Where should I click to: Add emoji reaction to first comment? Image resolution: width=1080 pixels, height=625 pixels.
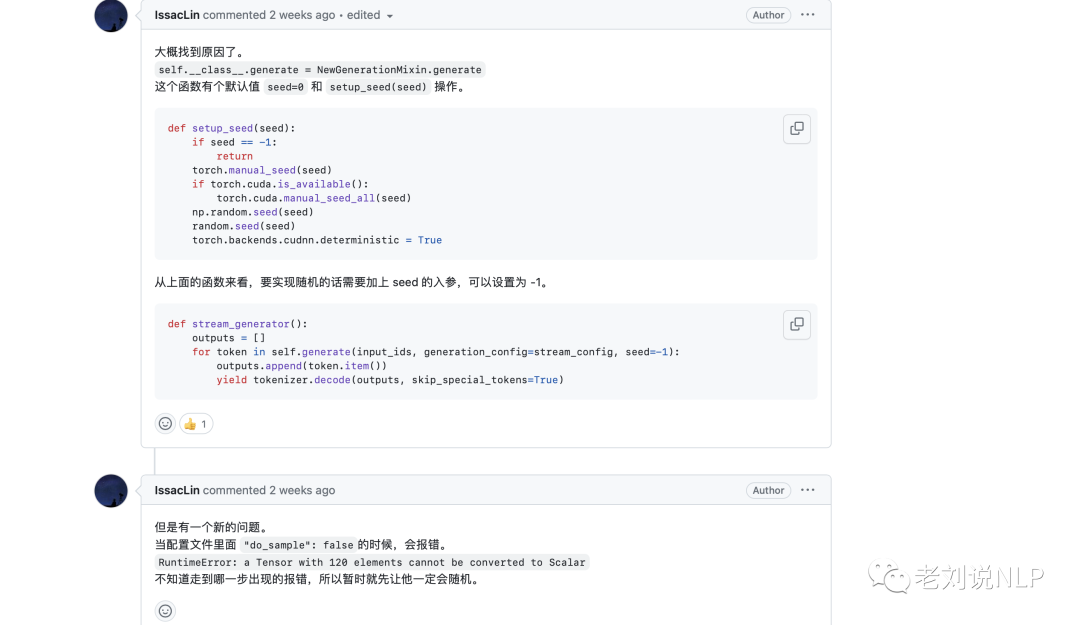click(165, 424)
